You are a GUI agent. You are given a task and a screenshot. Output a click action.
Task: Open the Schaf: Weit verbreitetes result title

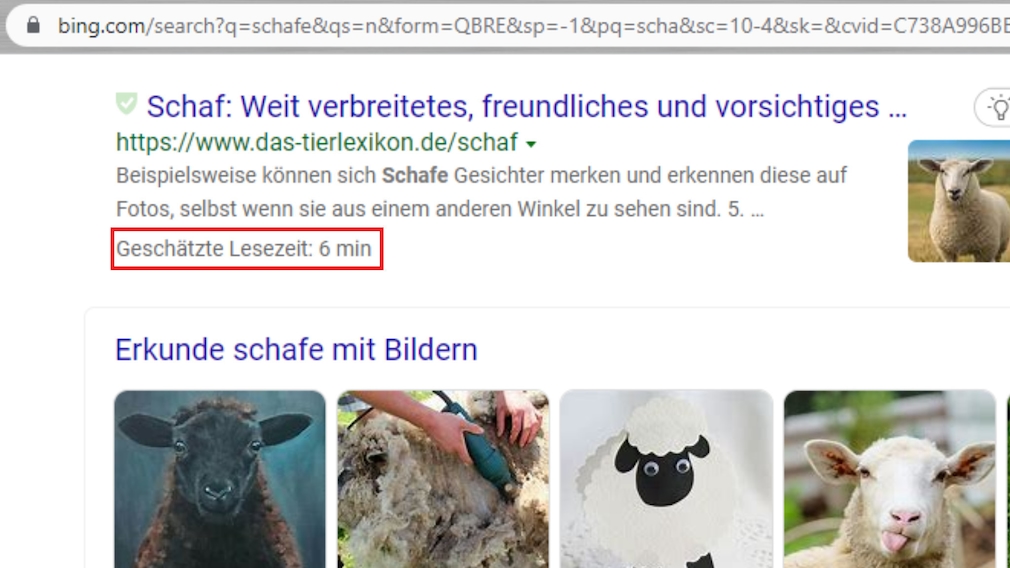coord(526,106)
